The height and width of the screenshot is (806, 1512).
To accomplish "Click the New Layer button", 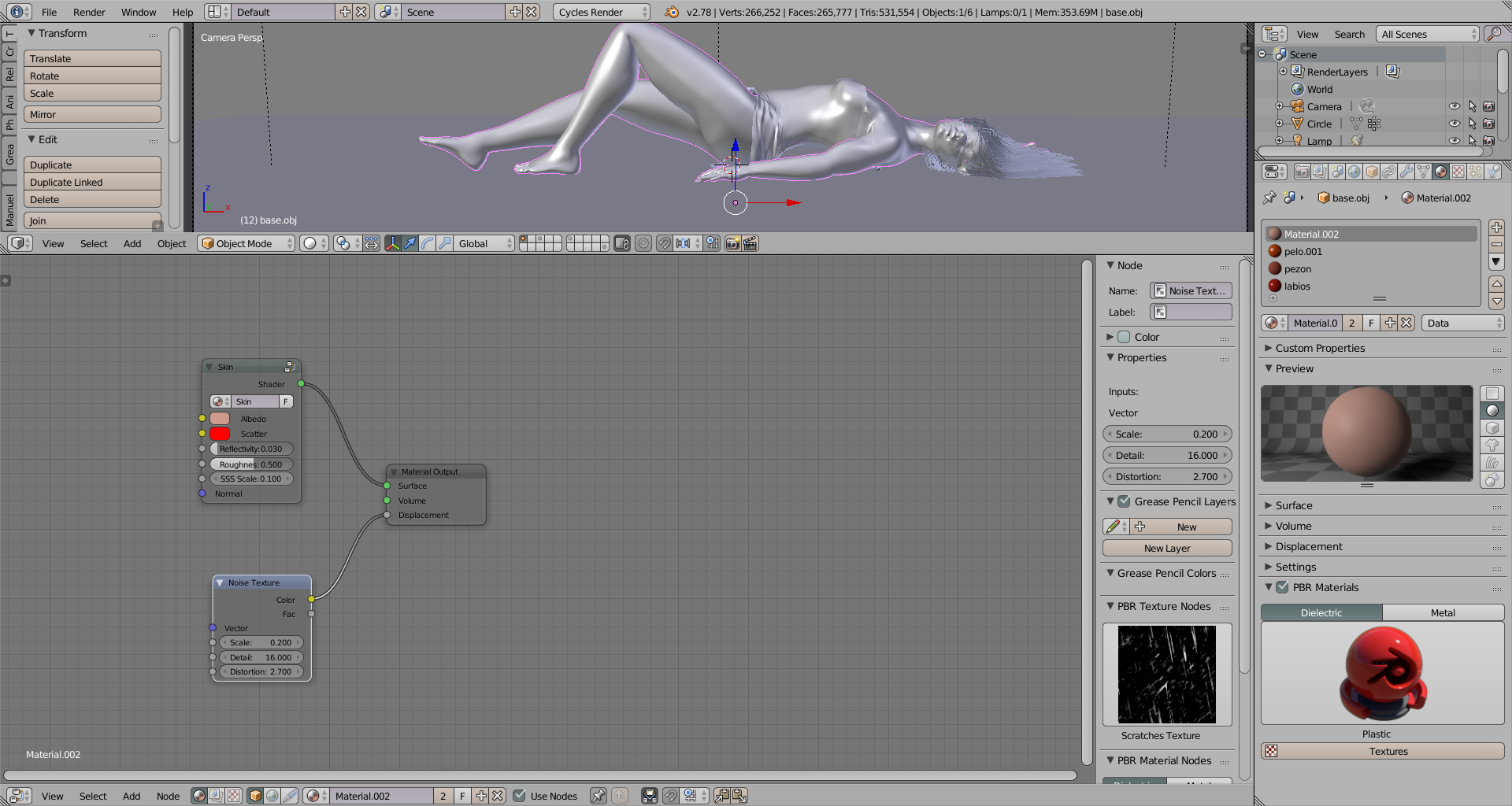I will (x=1167, y=548).
